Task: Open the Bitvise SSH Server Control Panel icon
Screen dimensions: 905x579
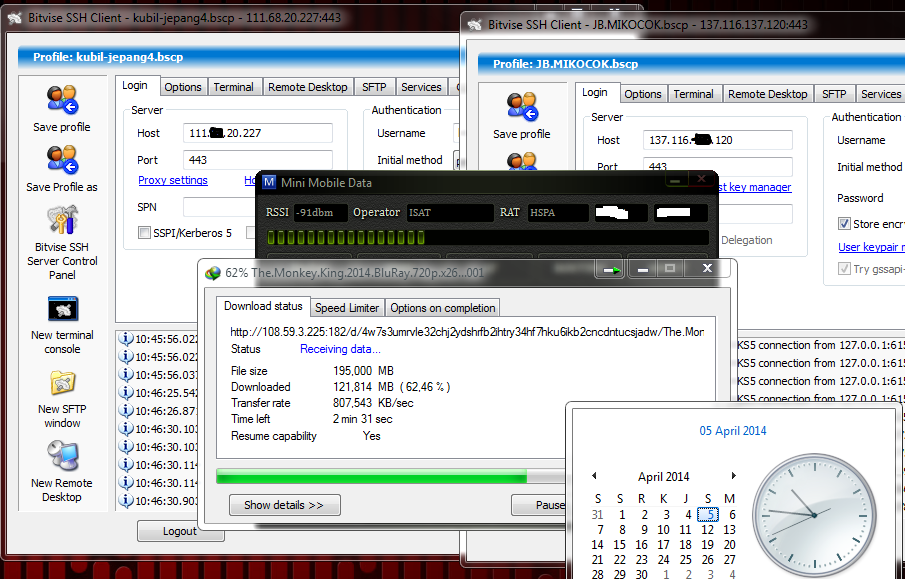Action: tap(62, 218)
